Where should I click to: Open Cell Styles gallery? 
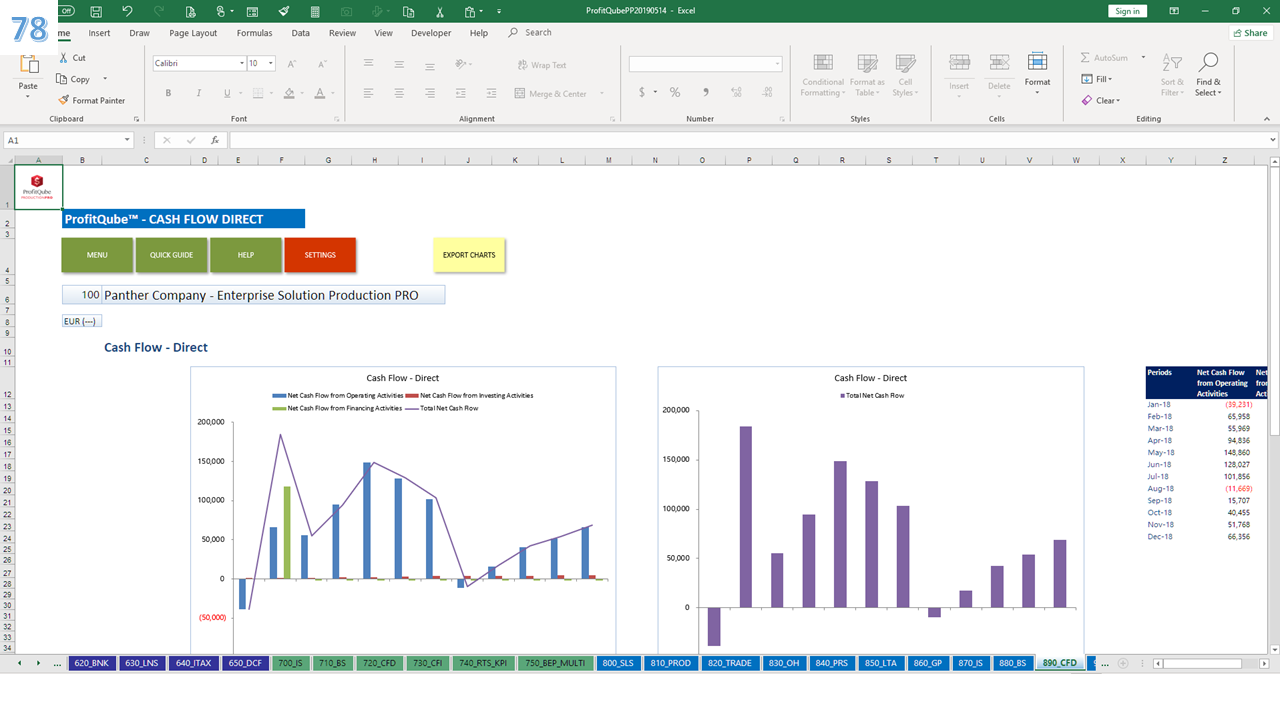905,75
